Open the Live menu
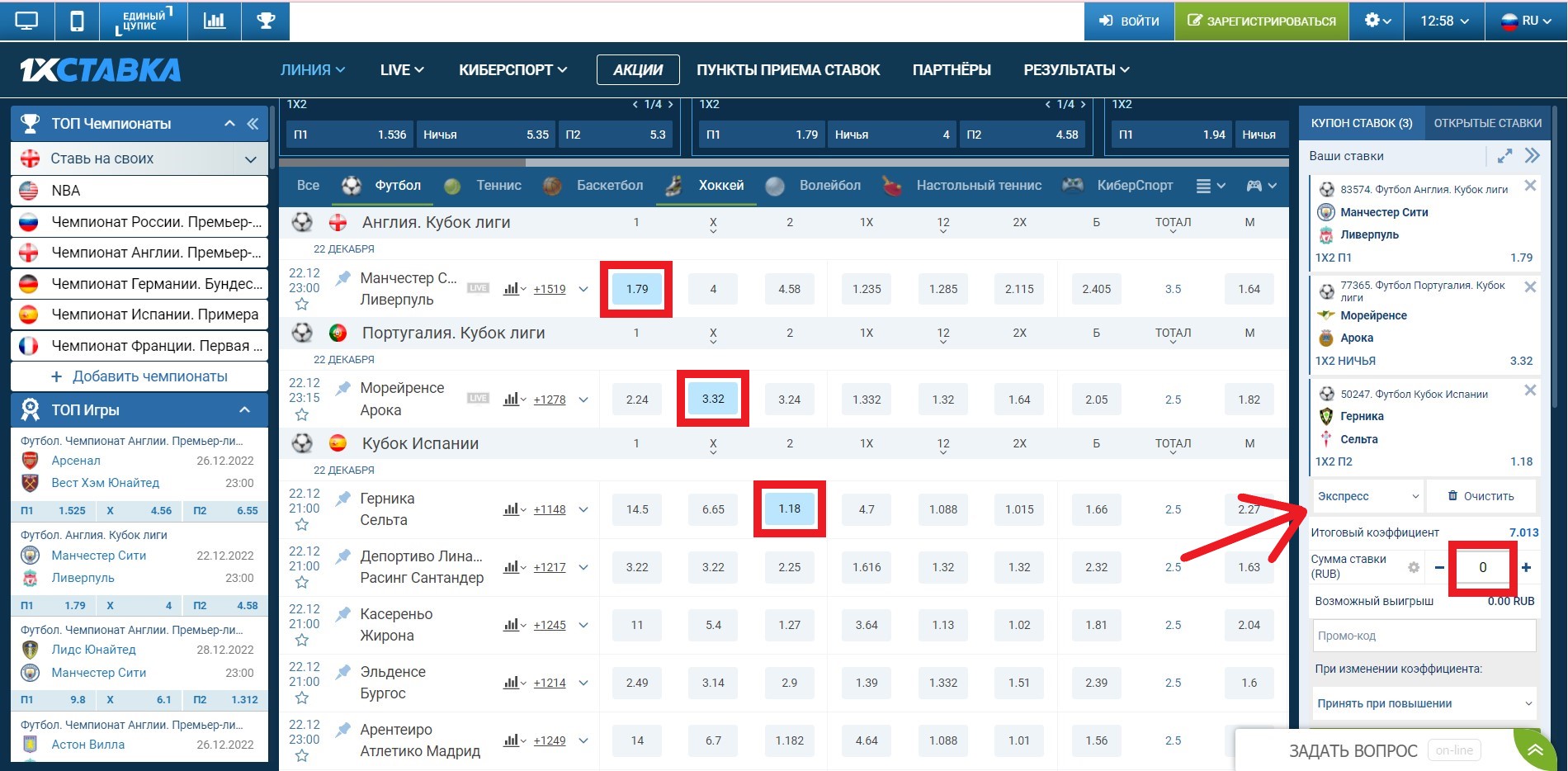 tap(402, 70)
